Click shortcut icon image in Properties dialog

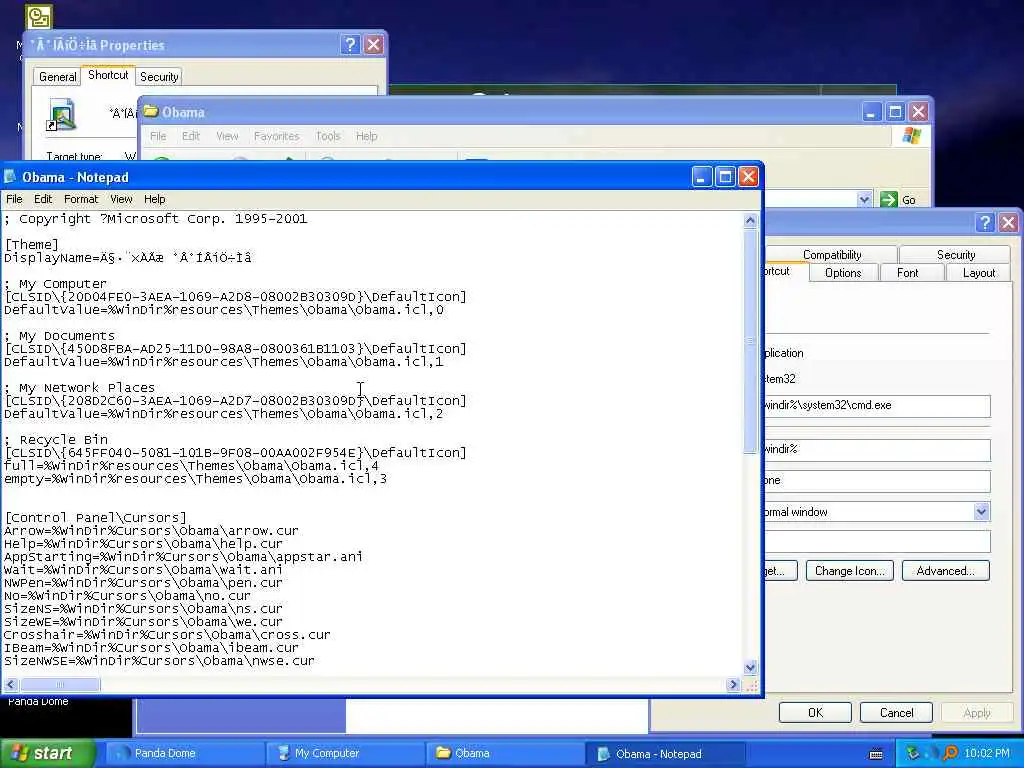pyautogui.click(x=62, y=114)
